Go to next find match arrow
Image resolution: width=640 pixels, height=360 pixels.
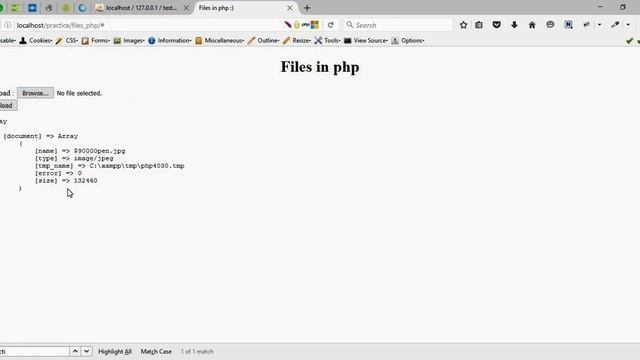coord(87,351)
